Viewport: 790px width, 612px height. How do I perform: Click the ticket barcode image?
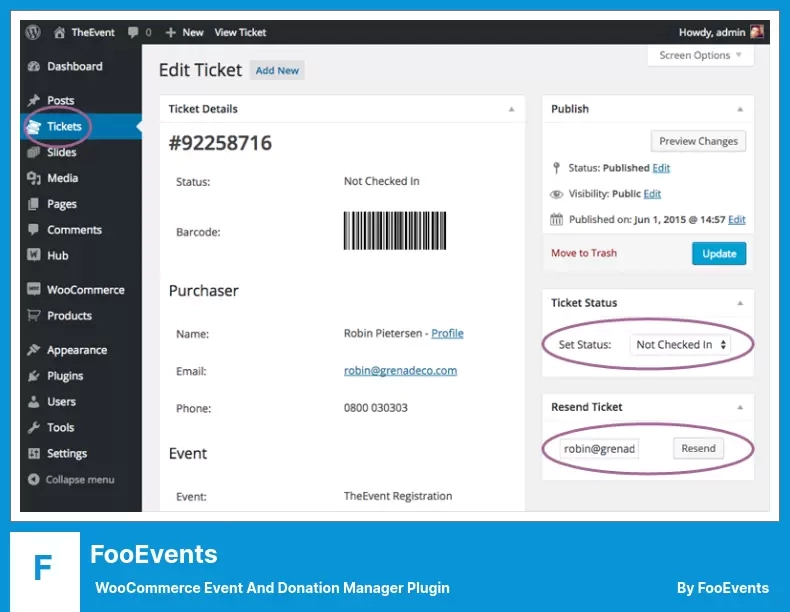click(x=395, y=231)
